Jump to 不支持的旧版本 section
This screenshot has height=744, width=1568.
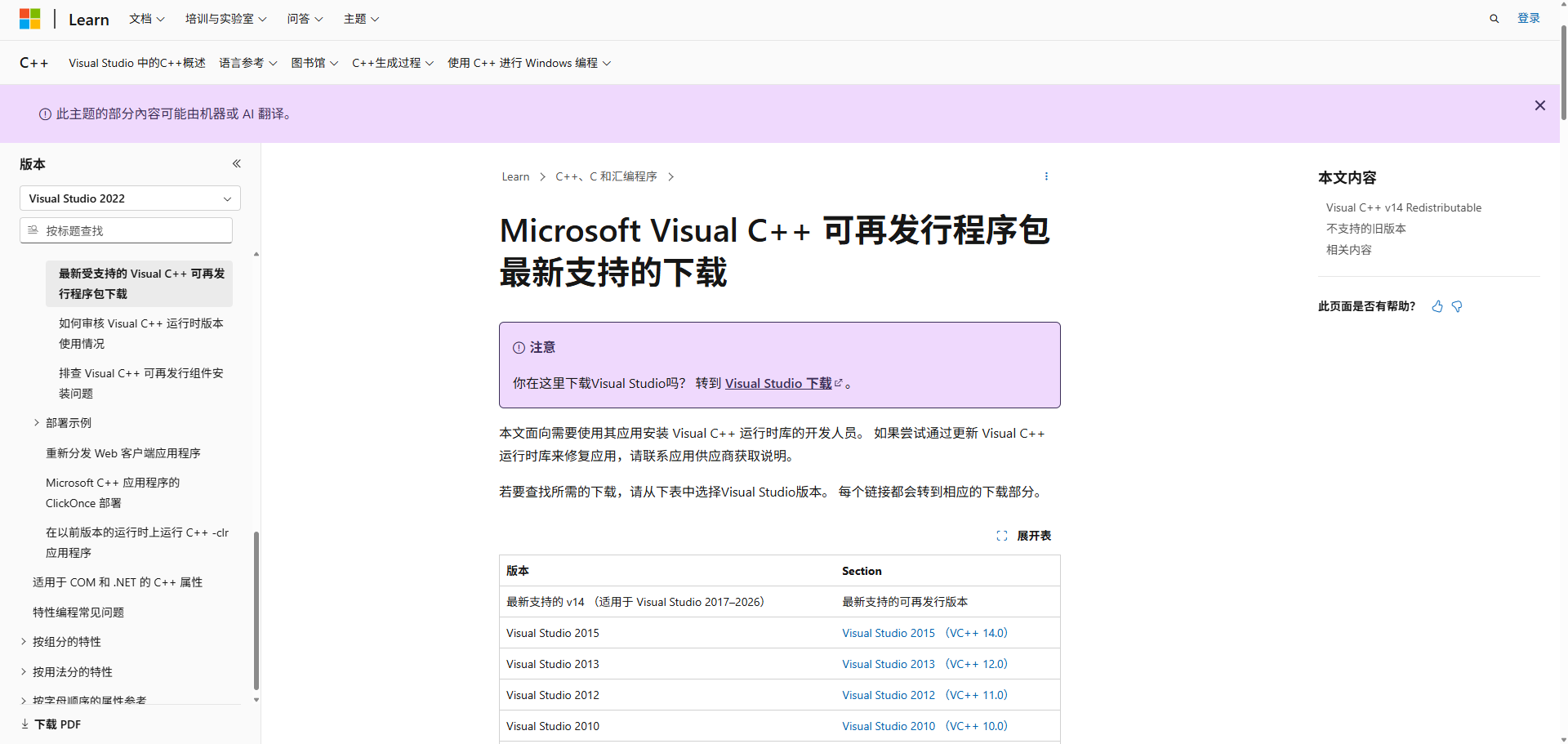tap(1365, 229)
